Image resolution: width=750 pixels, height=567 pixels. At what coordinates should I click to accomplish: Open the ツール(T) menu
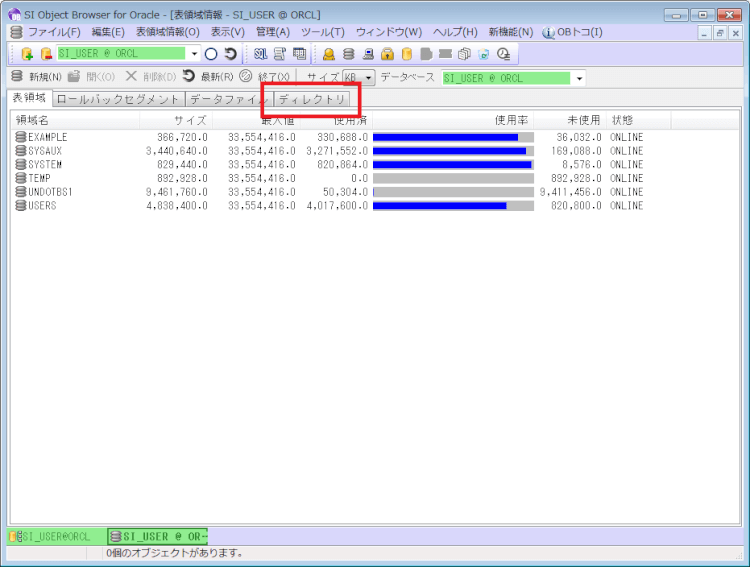point(322,32)
